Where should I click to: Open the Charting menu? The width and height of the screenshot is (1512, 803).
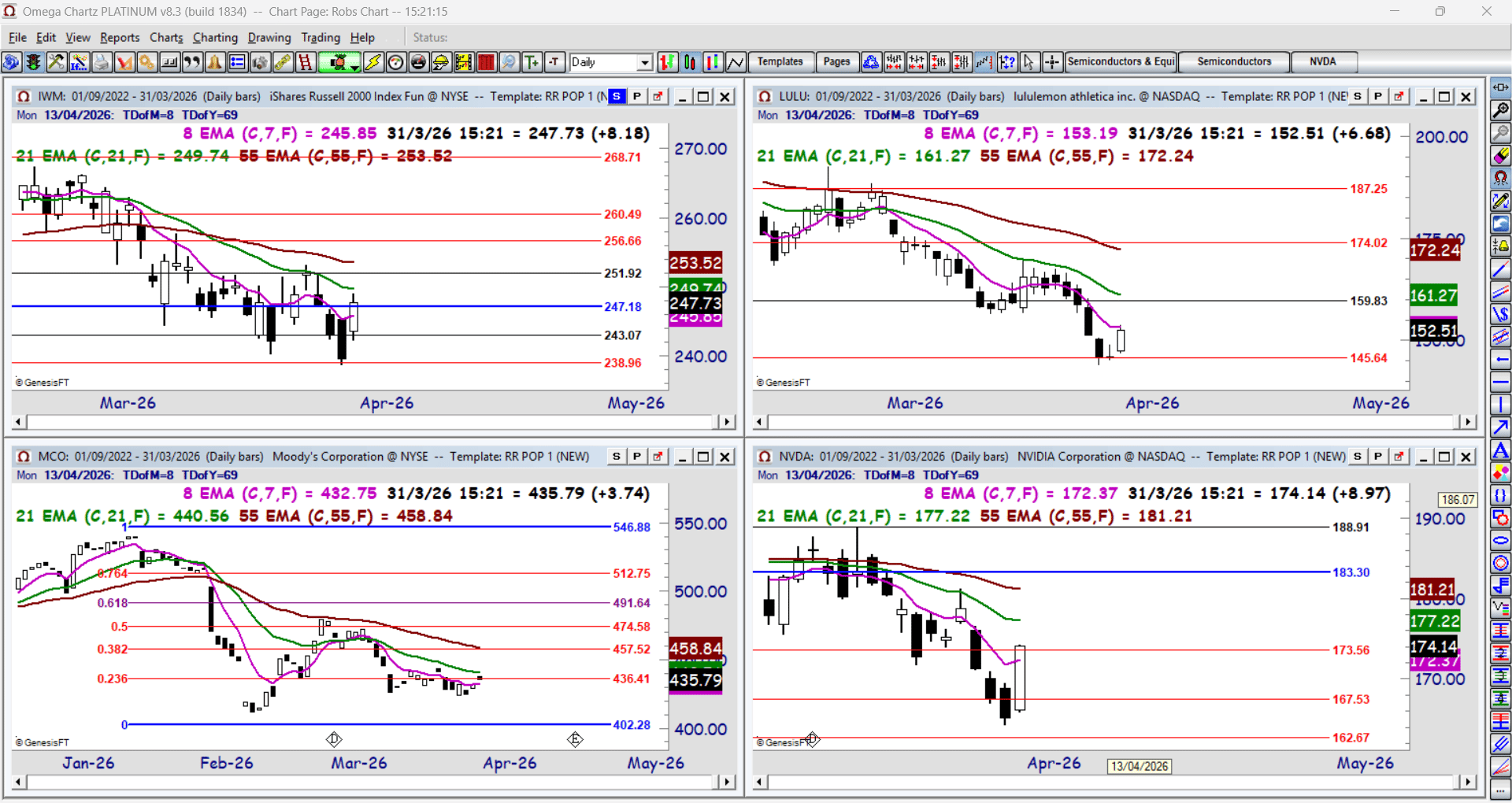215,37
